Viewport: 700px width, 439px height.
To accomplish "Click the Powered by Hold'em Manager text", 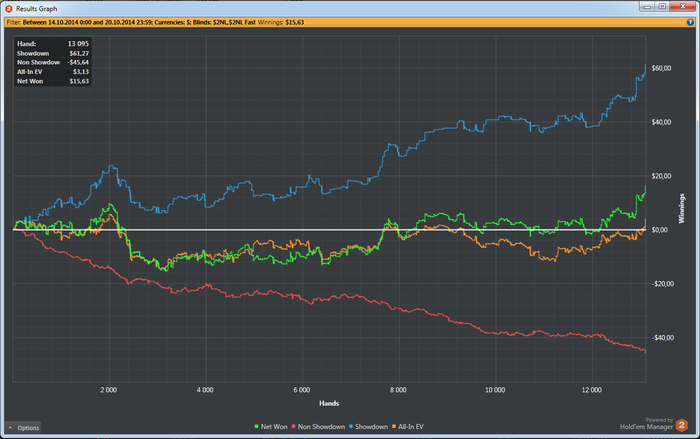I will pyautogui.click(x=646, y=424).
